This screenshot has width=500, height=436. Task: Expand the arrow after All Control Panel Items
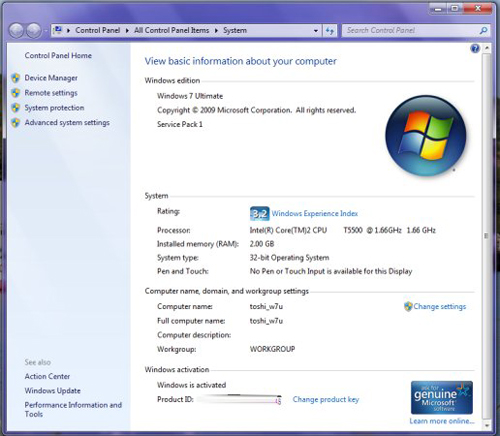(x=216, y=30)
